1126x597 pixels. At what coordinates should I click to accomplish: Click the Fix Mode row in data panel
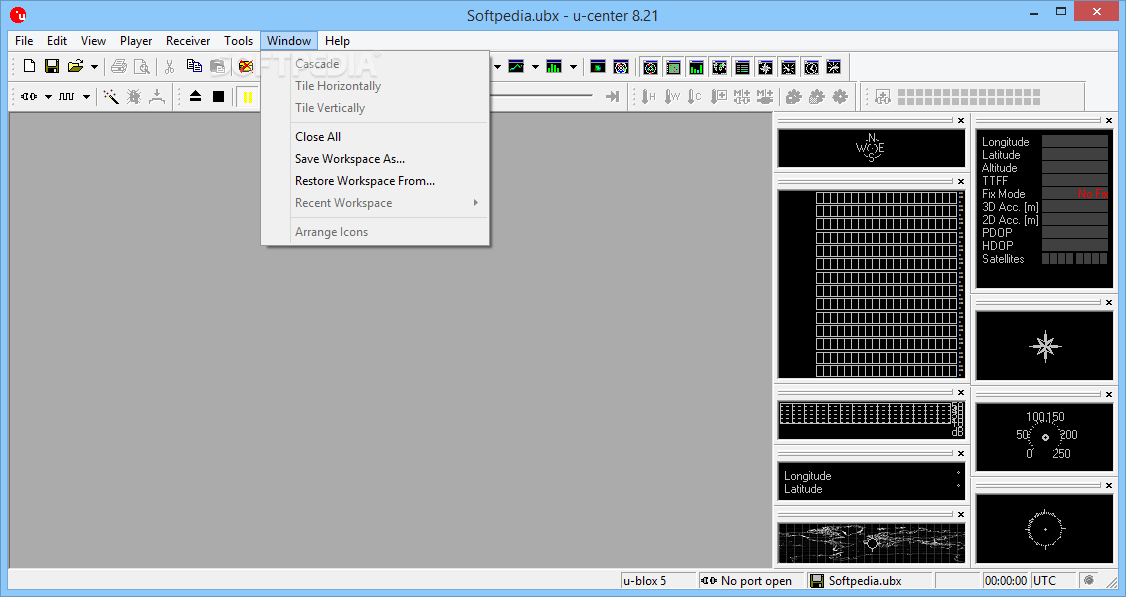[x=1044, y=194]
